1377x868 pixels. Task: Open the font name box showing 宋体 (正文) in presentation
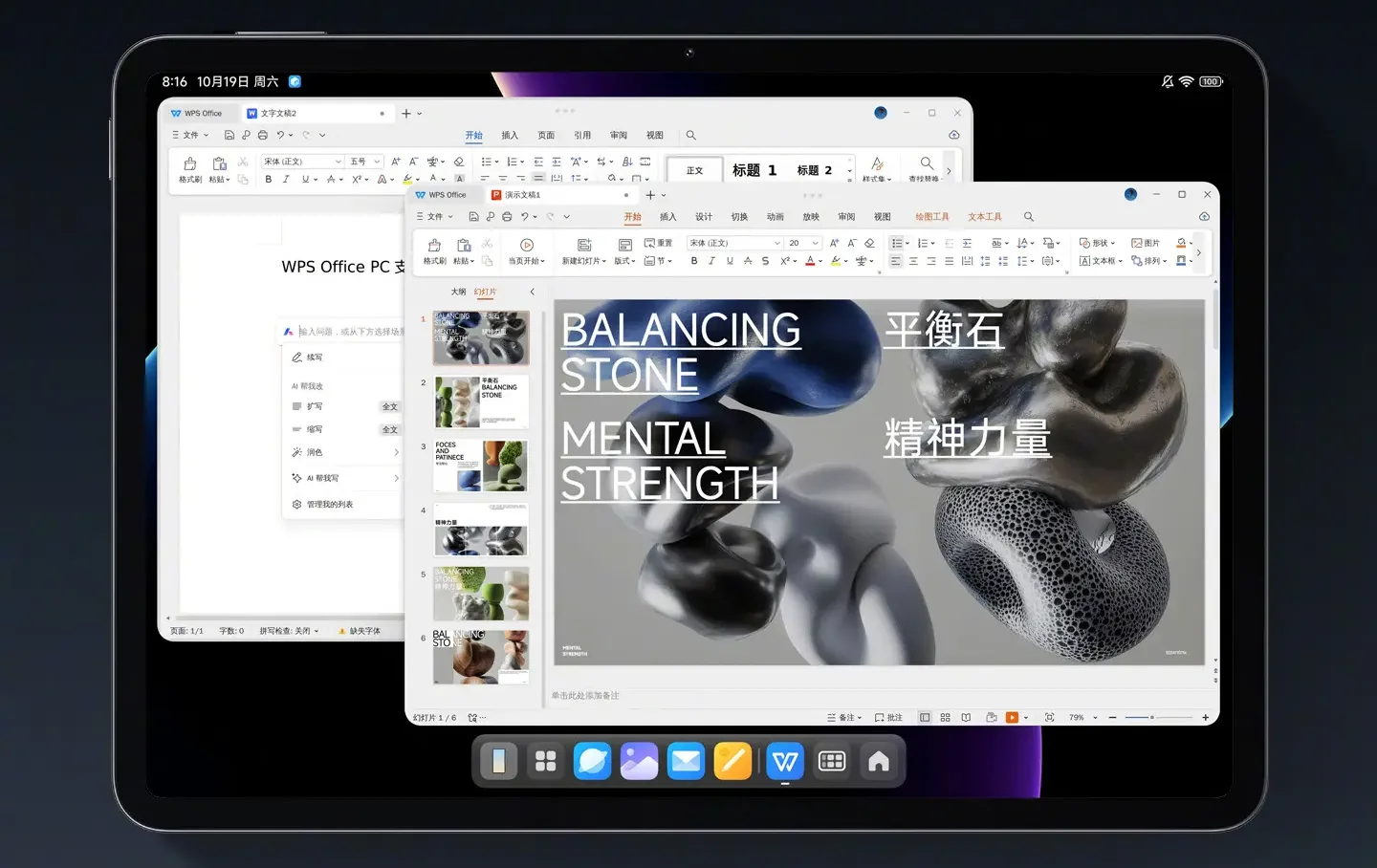[x=734, y=243]
